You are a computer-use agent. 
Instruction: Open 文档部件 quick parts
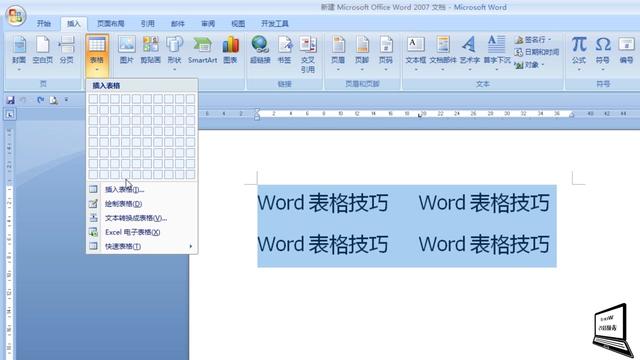coord(443,53)
